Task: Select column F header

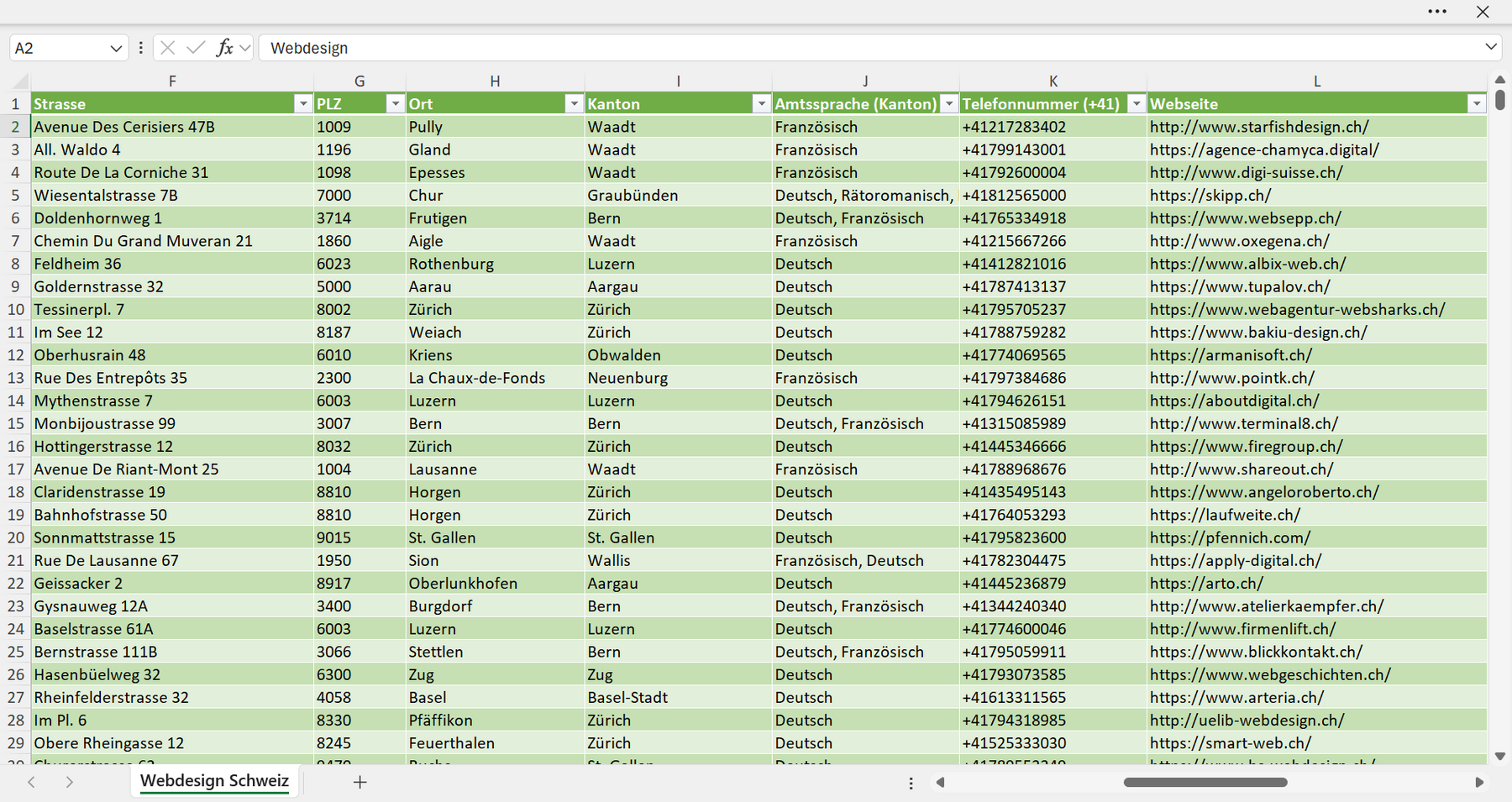Action: click(171, 81)
